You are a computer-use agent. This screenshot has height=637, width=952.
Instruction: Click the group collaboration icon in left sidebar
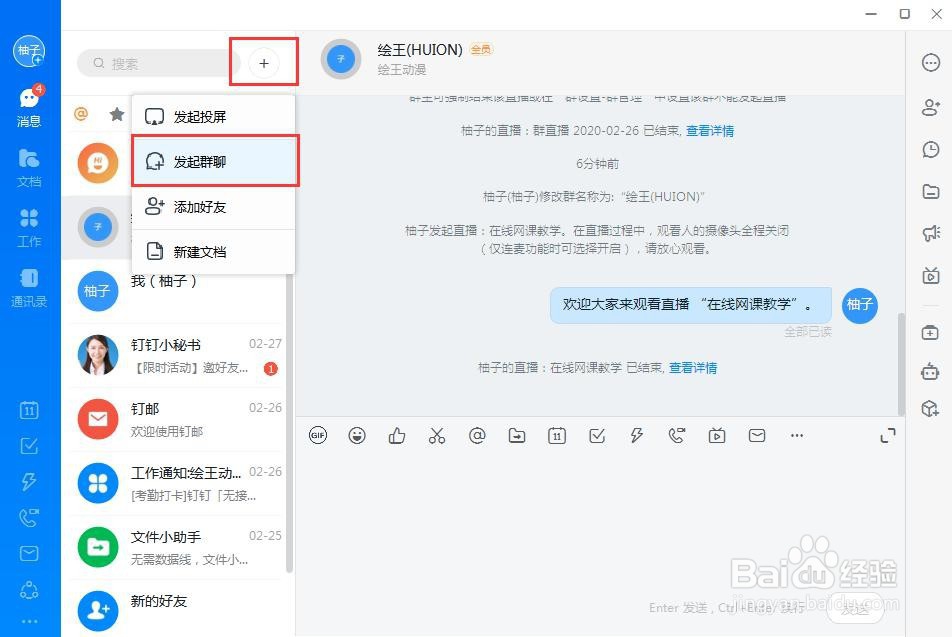click(29, 590)
